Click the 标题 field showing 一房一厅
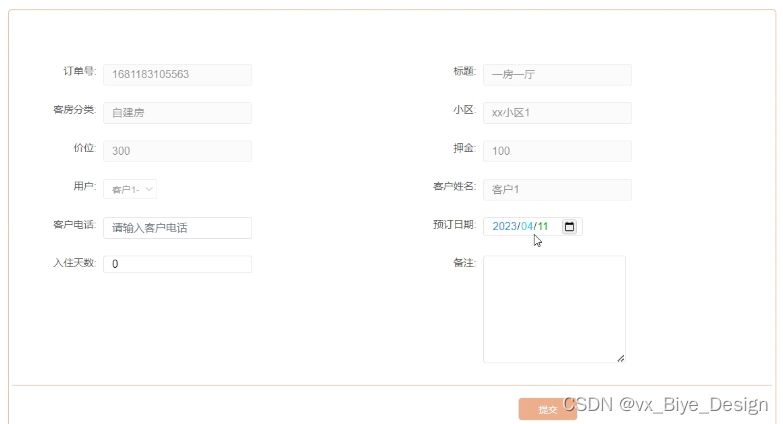Image resolution: width=783 pixels, height=424 pixels. click(x=557, y=74)
